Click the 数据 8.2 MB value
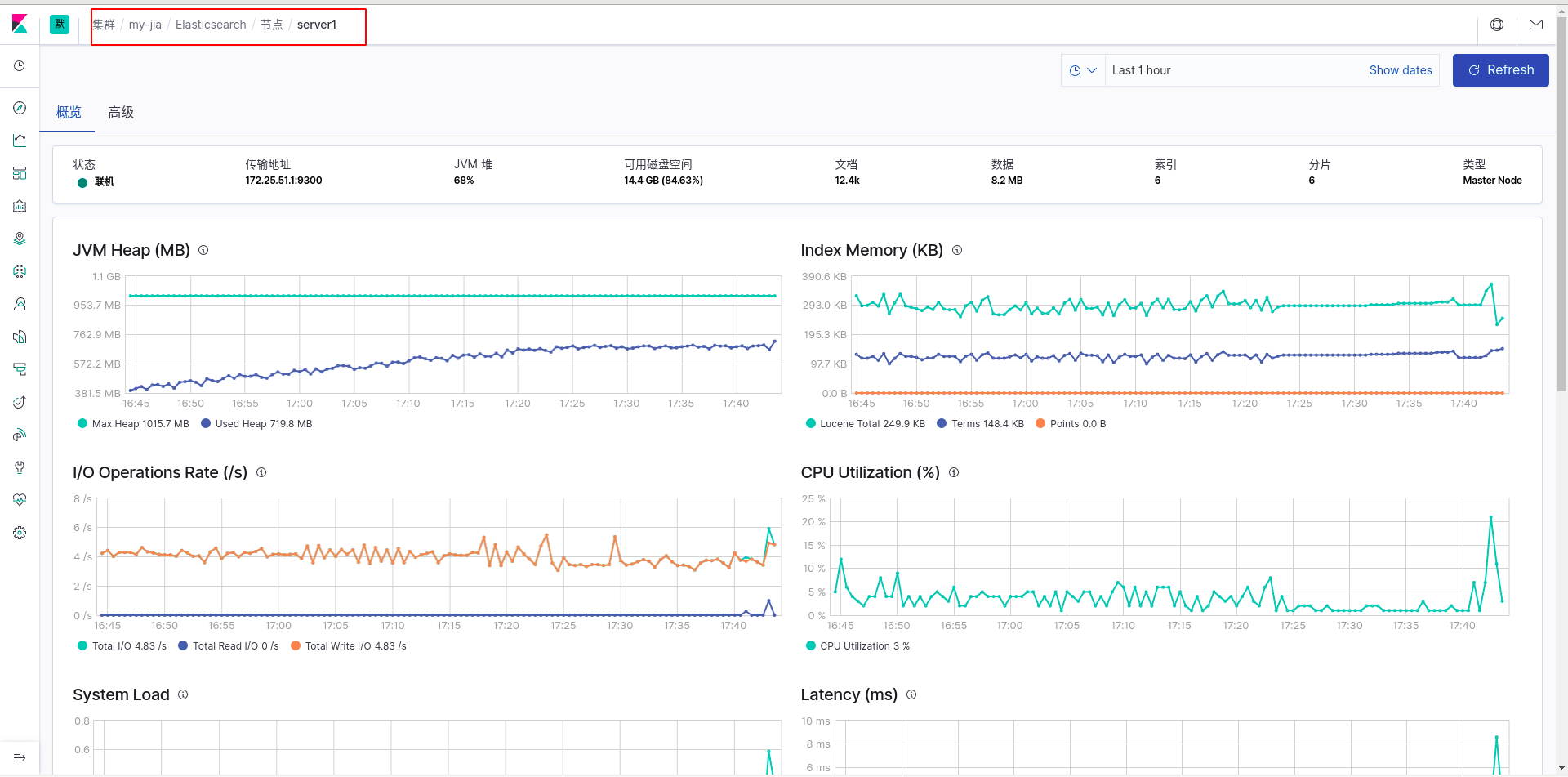The width and height of the screenshot is (1568, 777). 1007,181
